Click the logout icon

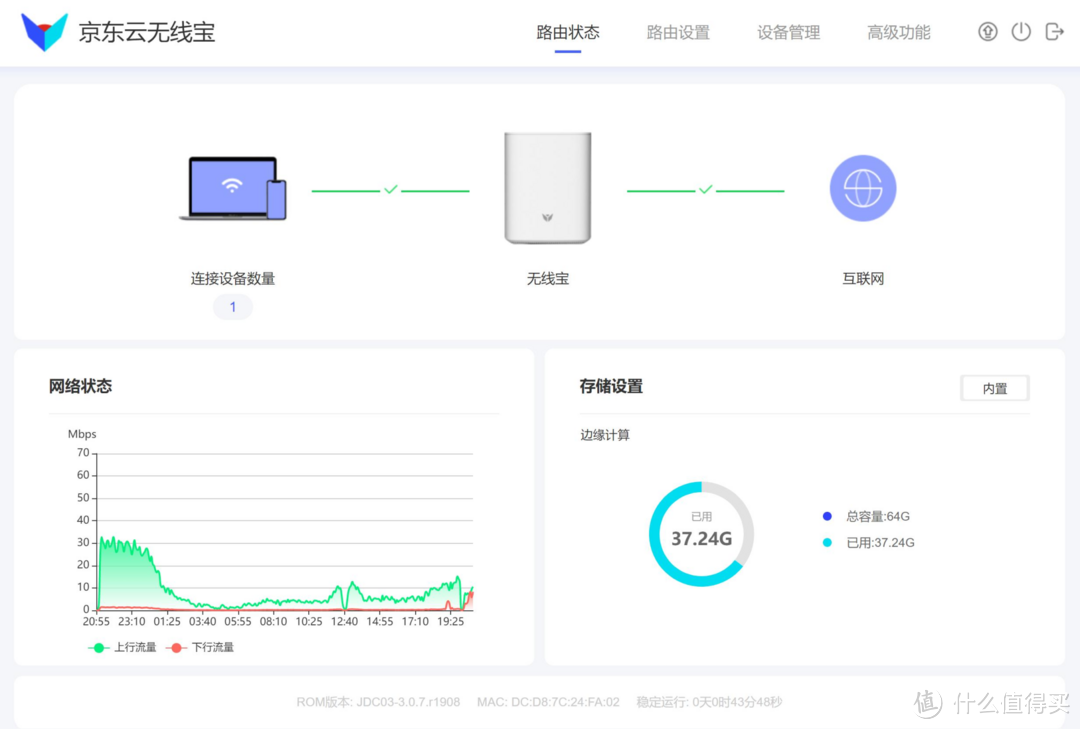click(x=1054, y=31)
